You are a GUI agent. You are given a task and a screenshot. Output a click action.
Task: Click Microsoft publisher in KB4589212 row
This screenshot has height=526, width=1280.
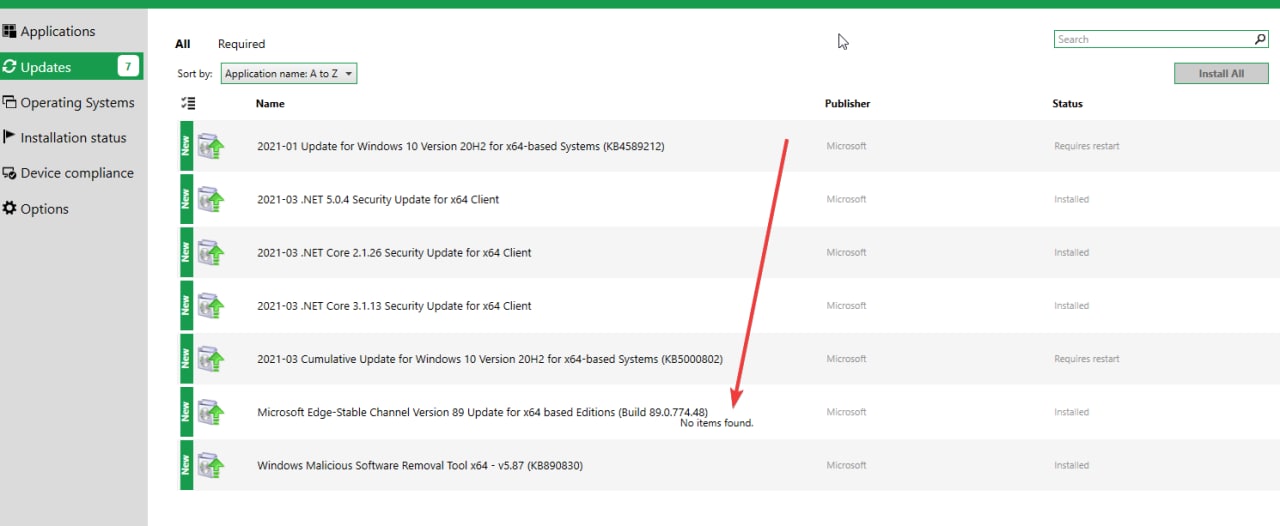pos(846,146)
